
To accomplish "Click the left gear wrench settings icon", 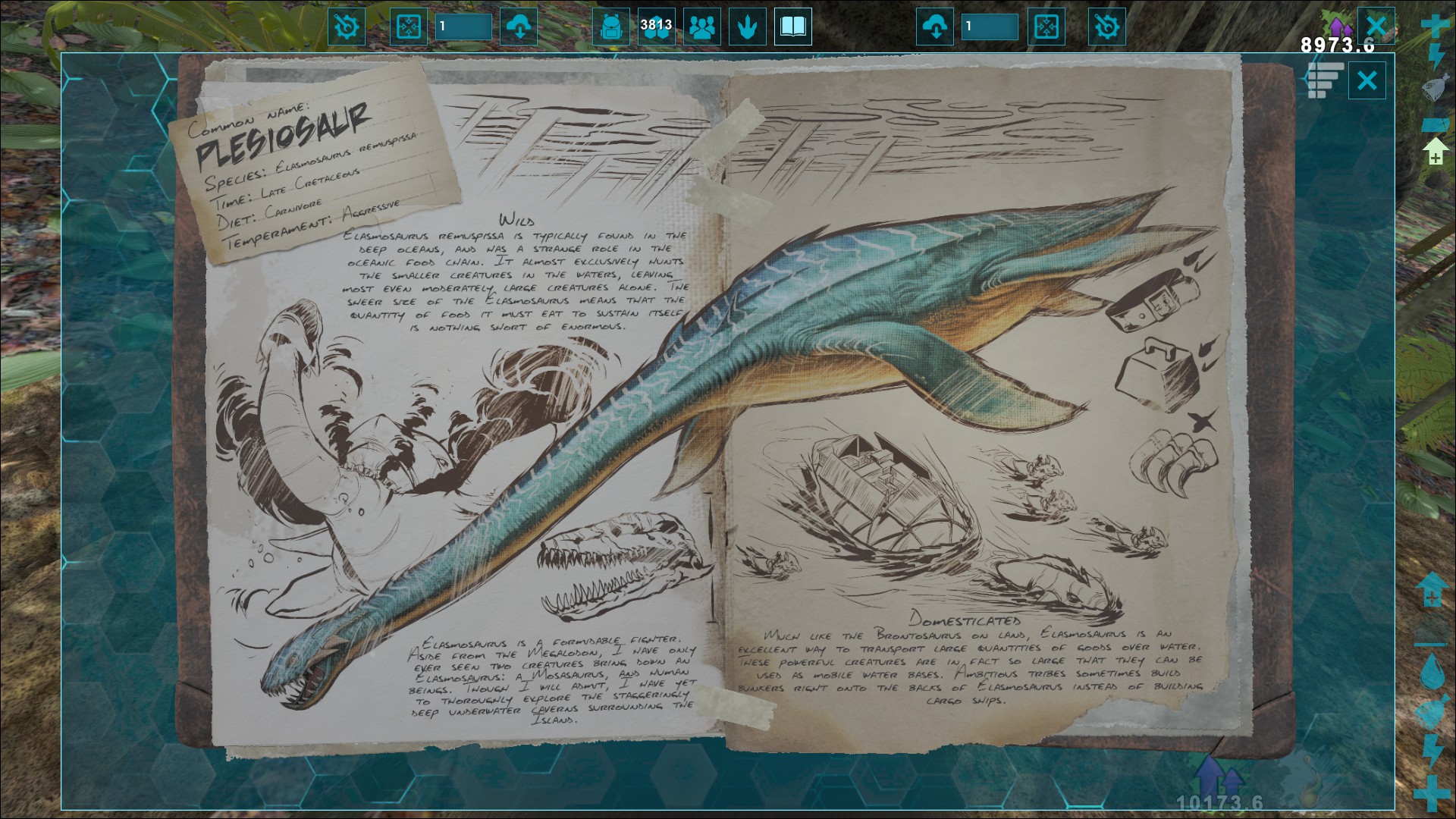I will coord(347,27).
